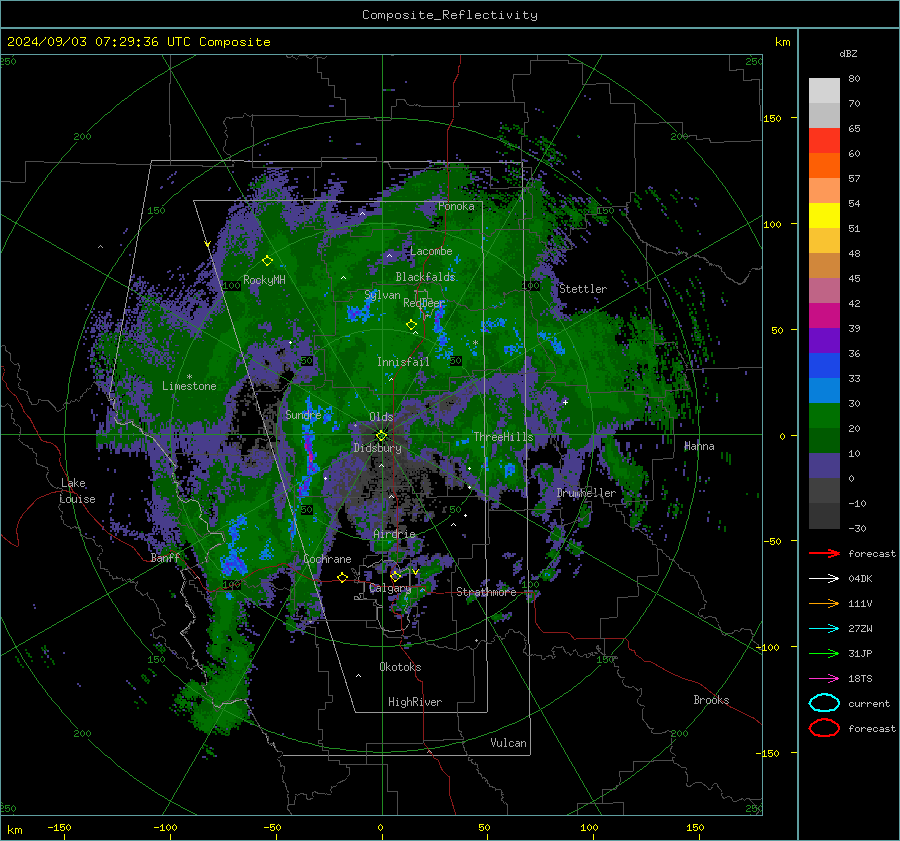Click the Drumheller city label
Screen dimensions: 900x841
click(586, 493)
